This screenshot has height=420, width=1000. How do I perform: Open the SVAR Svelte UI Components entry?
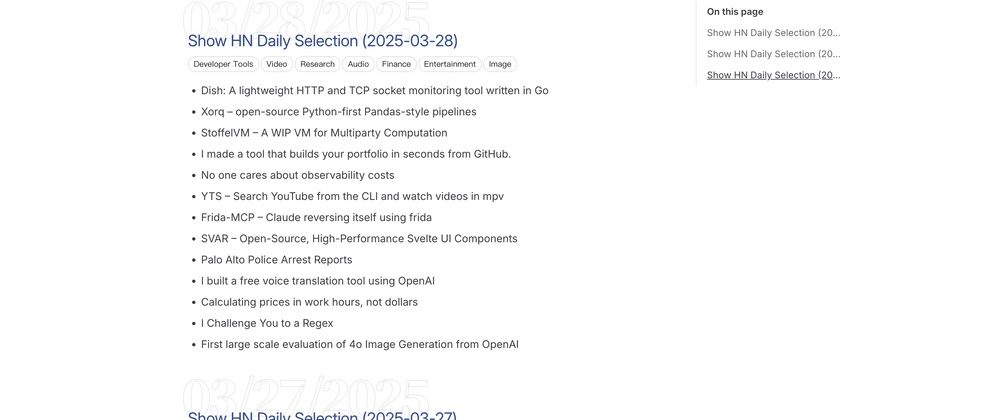tap(359, 238)
